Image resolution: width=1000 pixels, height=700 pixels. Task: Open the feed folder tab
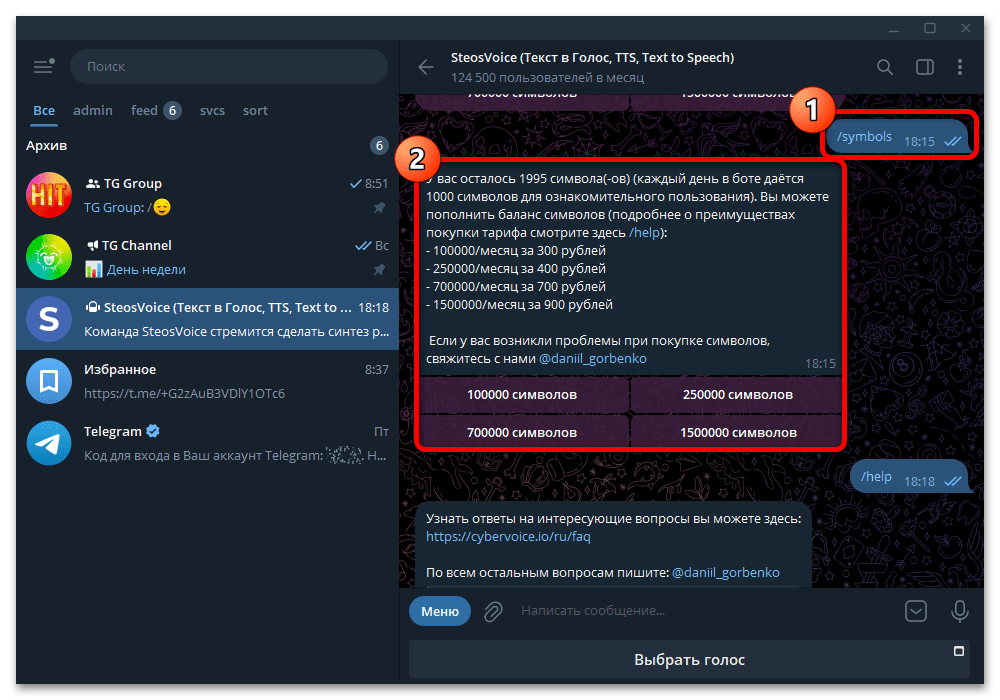156,110
